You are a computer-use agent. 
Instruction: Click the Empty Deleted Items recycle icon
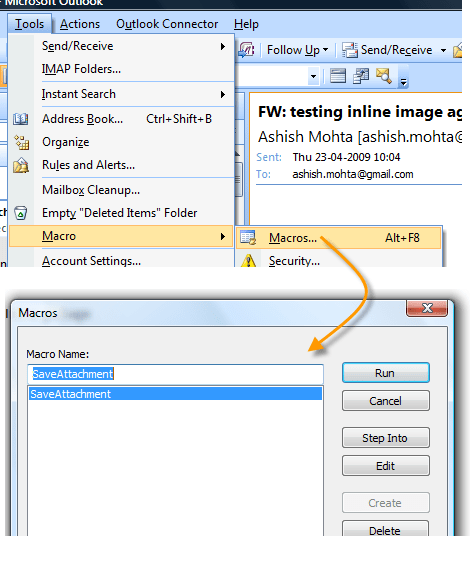point(21,213)
